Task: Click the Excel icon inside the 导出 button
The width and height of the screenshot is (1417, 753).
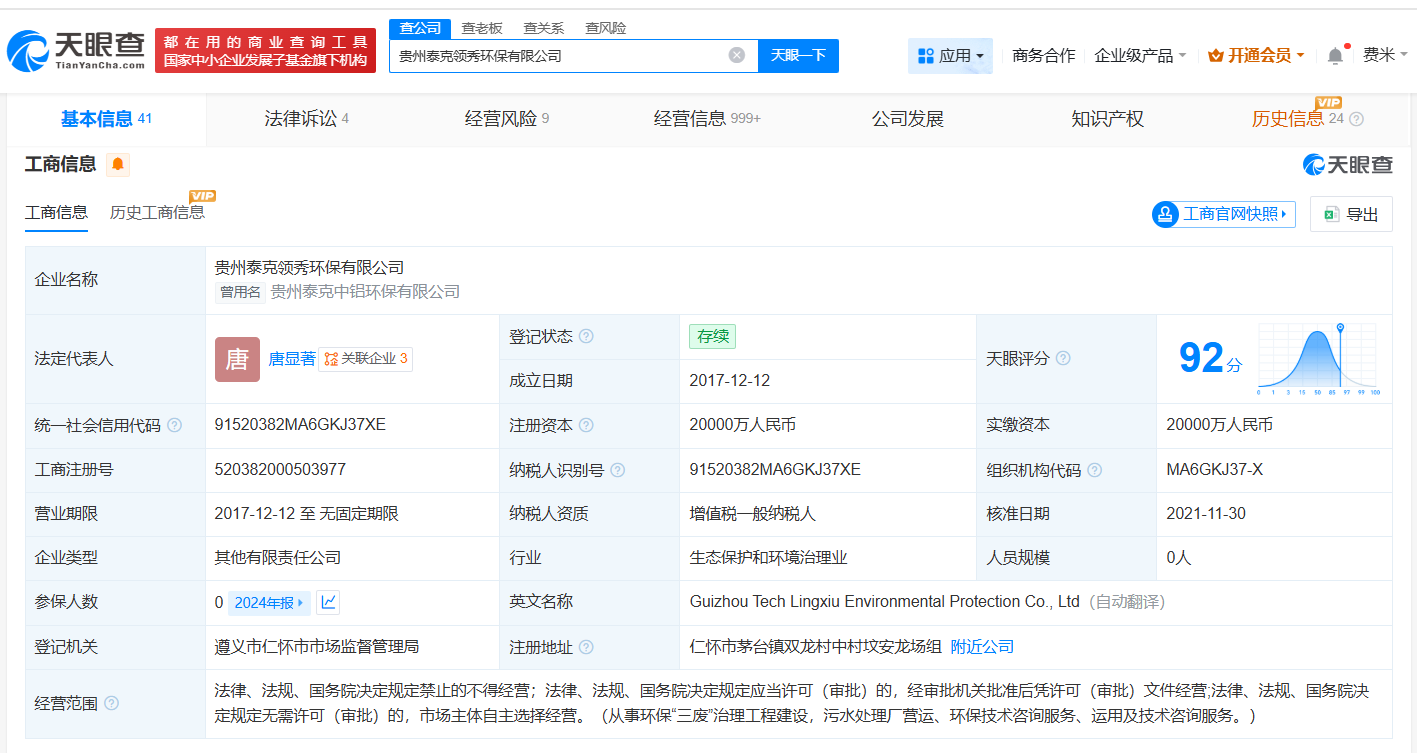Action: coord(1329,214)
